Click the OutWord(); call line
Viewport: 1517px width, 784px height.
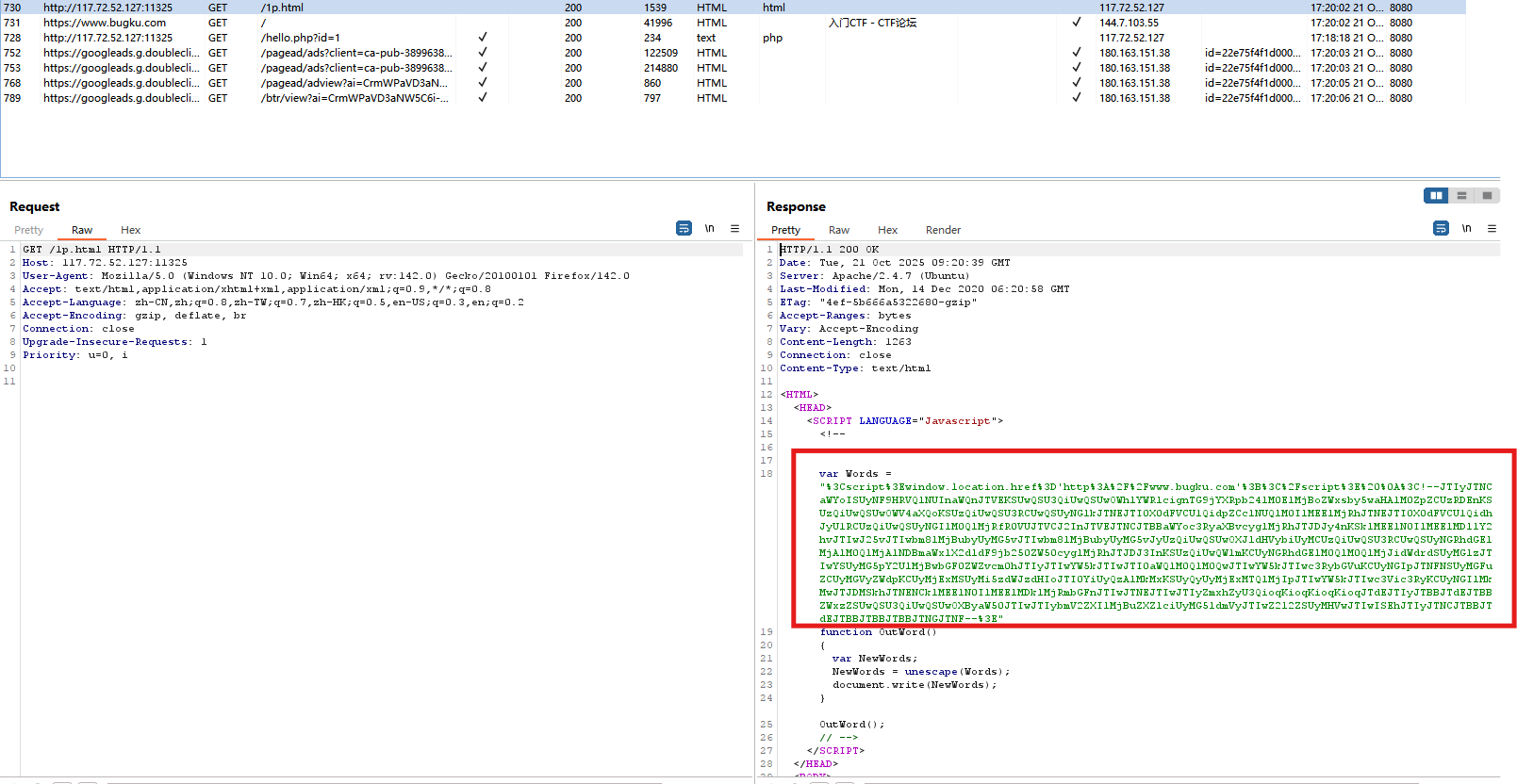[851, 725]
